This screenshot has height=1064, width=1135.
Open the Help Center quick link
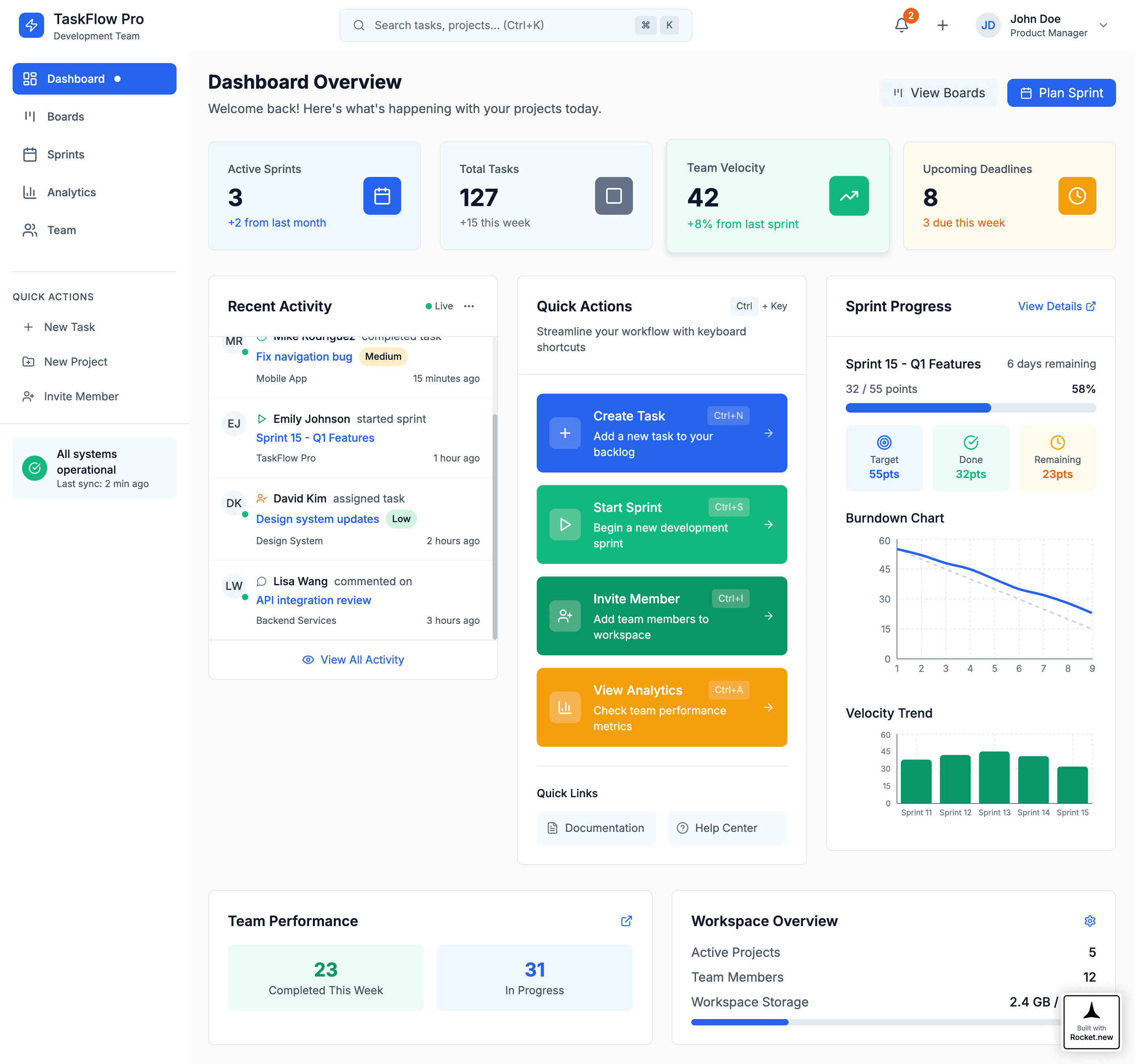(x=727, y=828)
